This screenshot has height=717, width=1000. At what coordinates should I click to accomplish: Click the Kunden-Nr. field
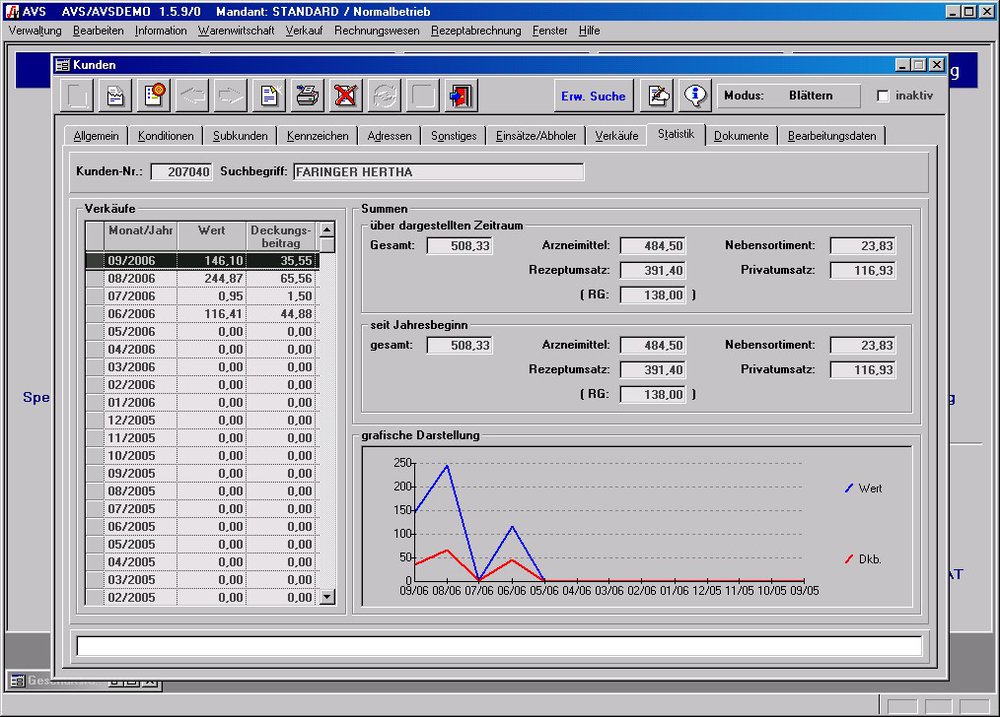[181, 172]
